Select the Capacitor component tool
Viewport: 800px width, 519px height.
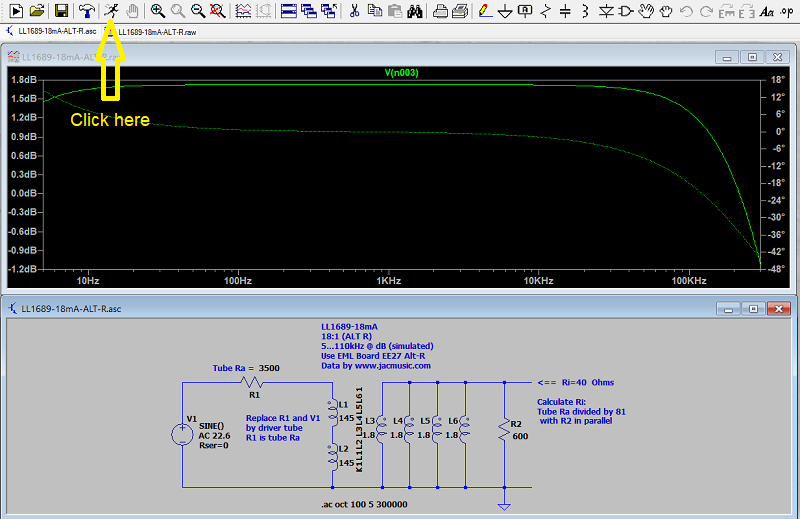566,11
